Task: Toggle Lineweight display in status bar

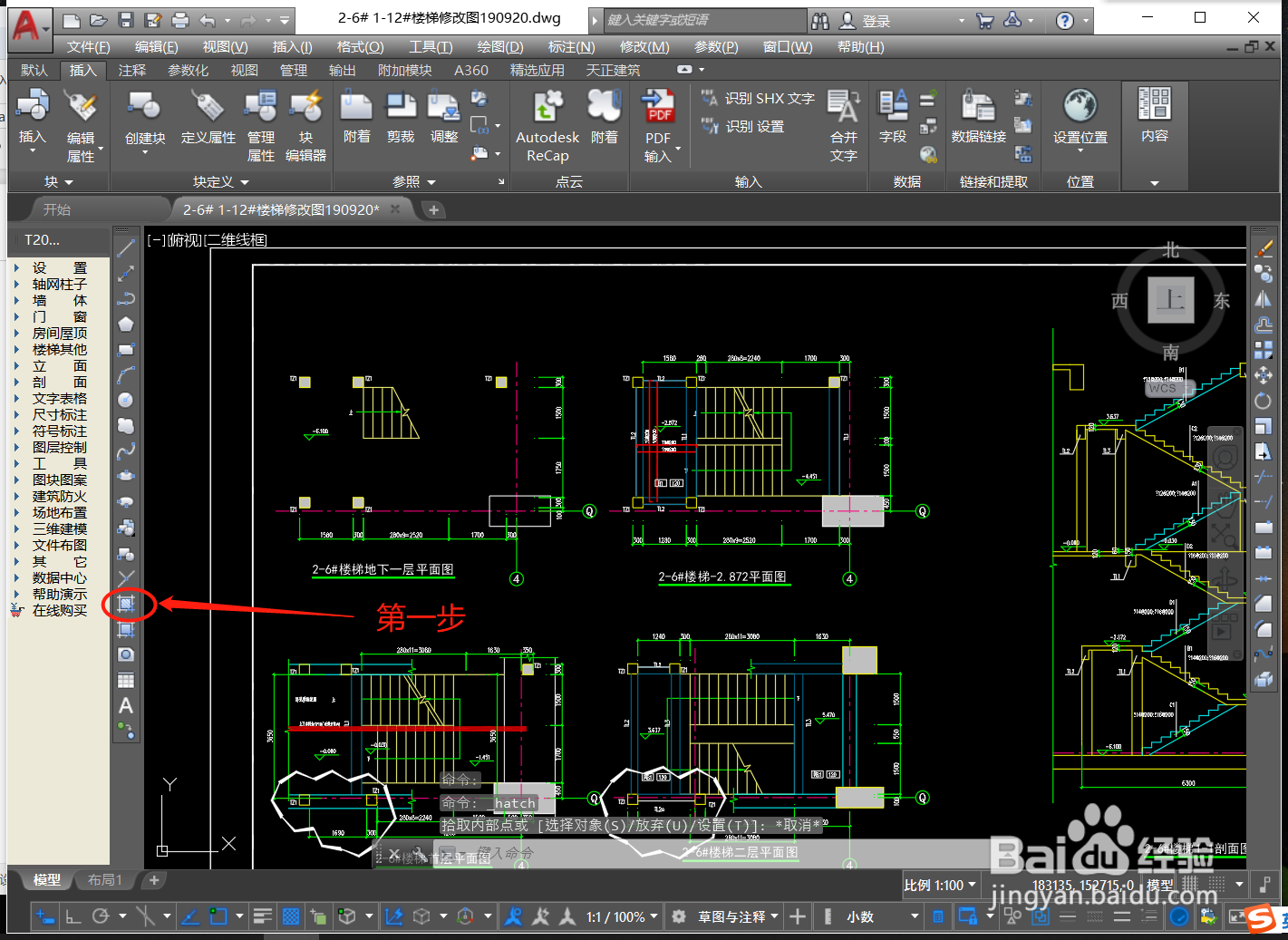Action: coord(263,916)
